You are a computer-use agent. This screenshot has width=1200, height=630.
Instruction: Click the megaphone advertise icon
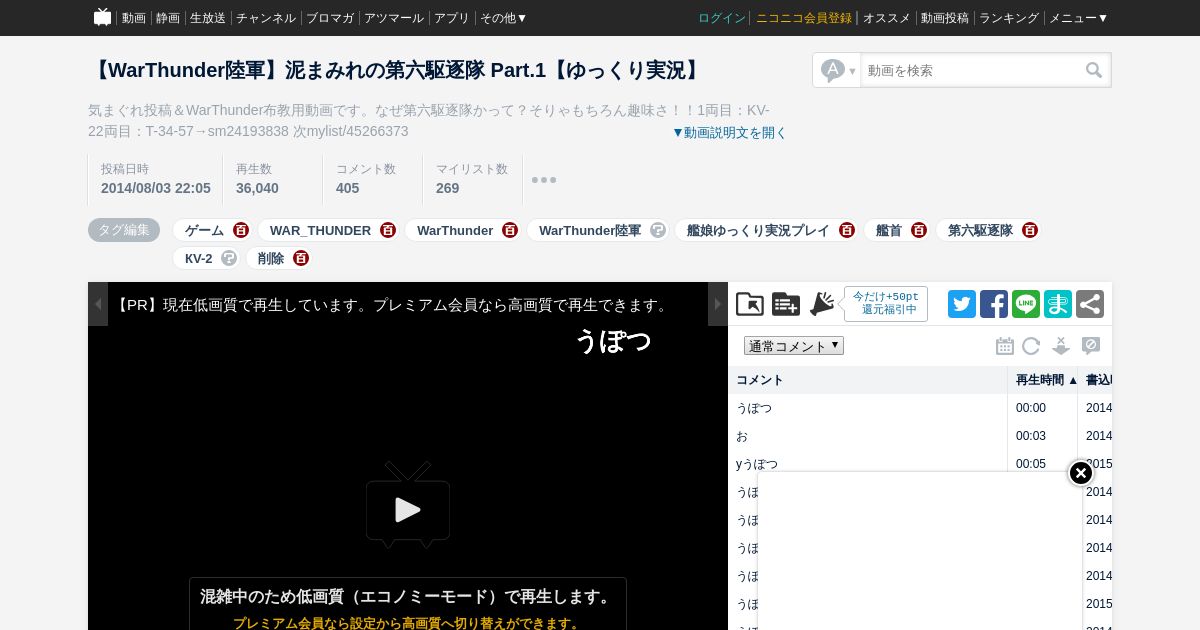[822, 304]
